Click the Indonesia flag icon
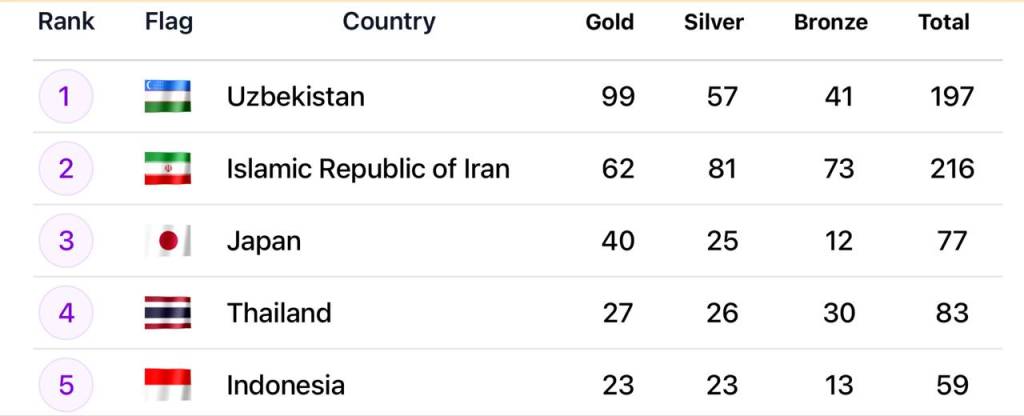Screen dimensions: 1024x416 pyautogui.click(x=167, y=384)
